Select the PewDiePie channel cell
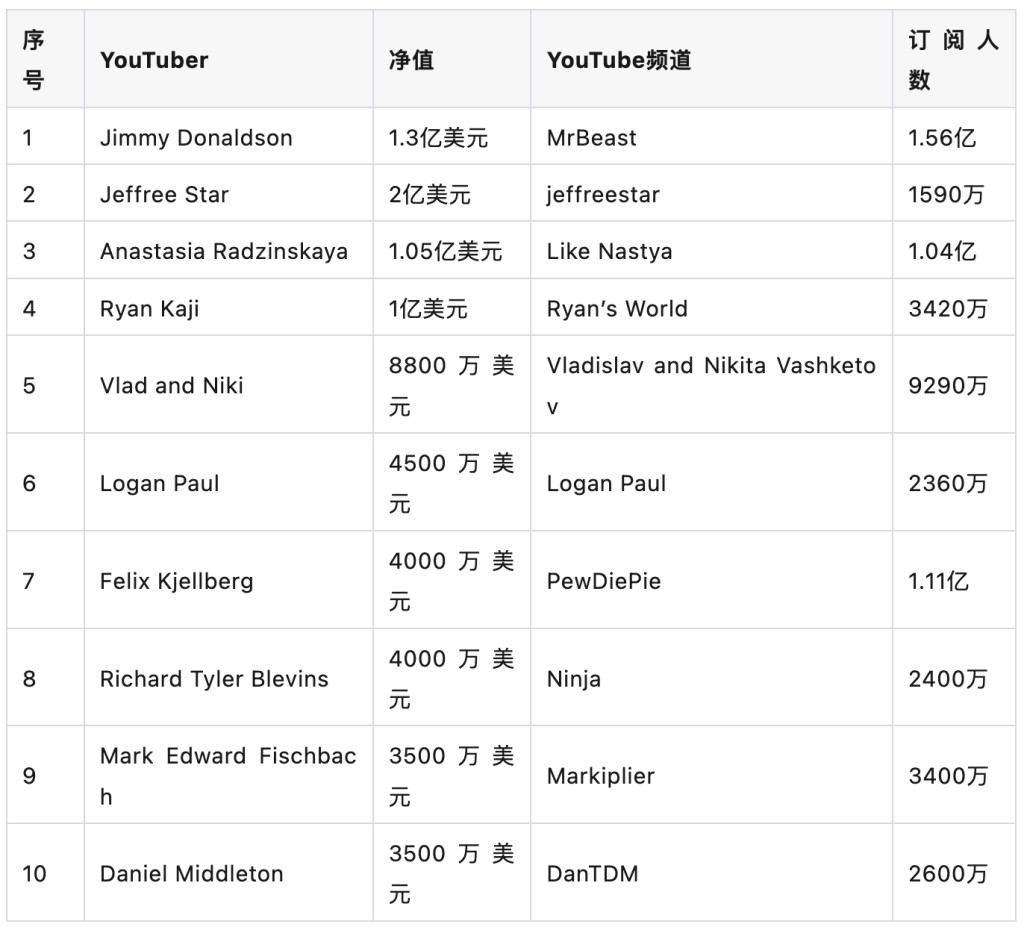This screenshot has height=930, width=1024. [711, 580]
